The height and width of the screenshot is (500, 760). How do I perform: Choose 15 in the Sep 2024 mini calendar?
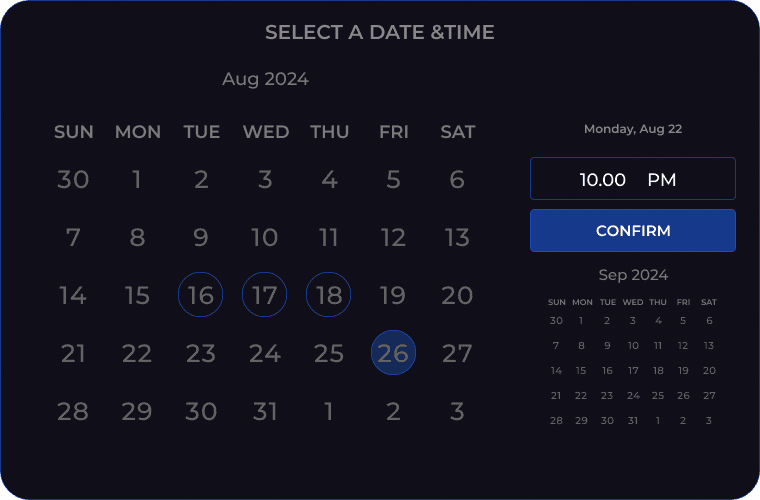coord(581,371)
